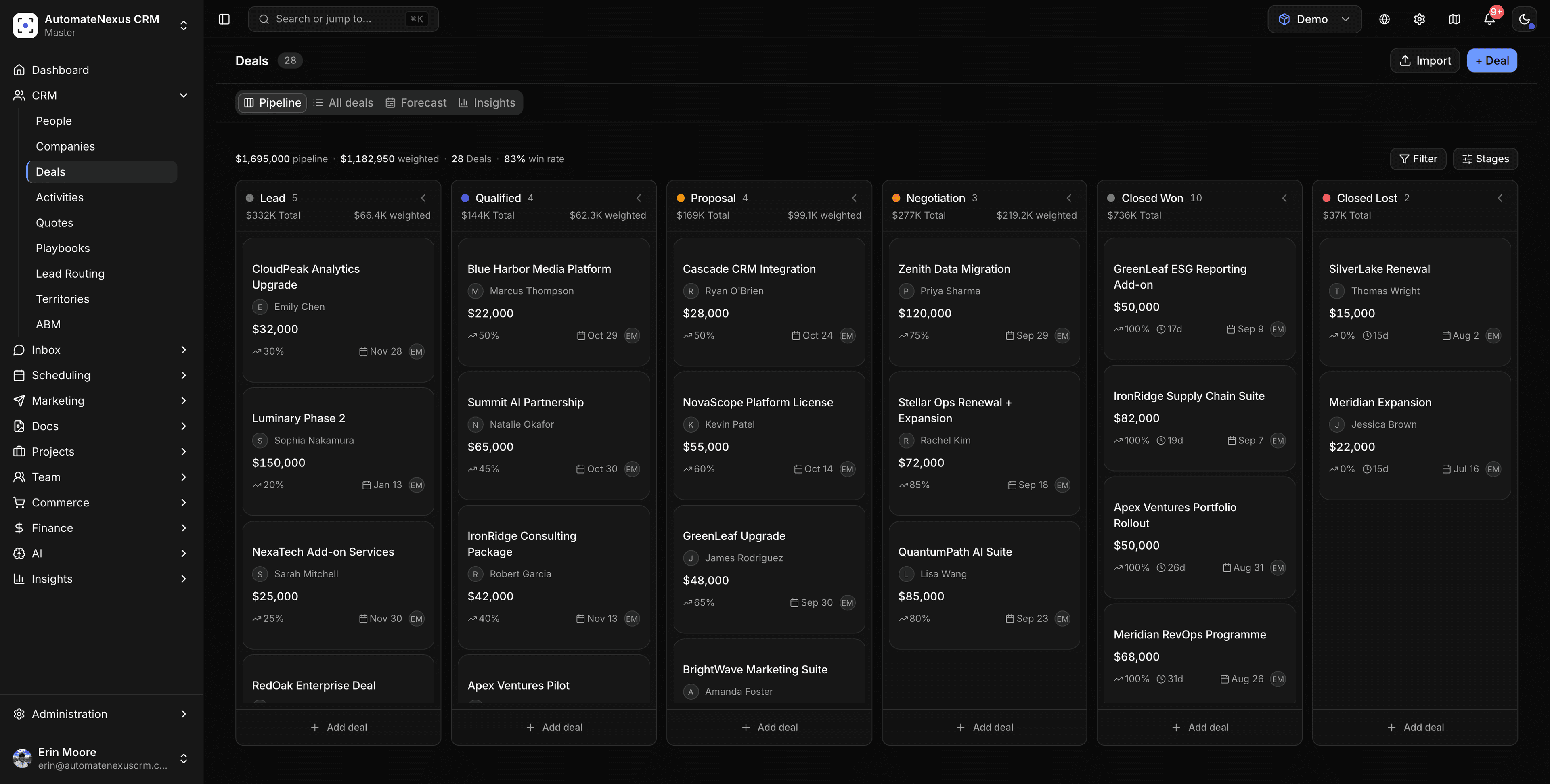The image size is (1550, 784).
Task: Select Deals in the CRM menu
Action: coord(102,171)
